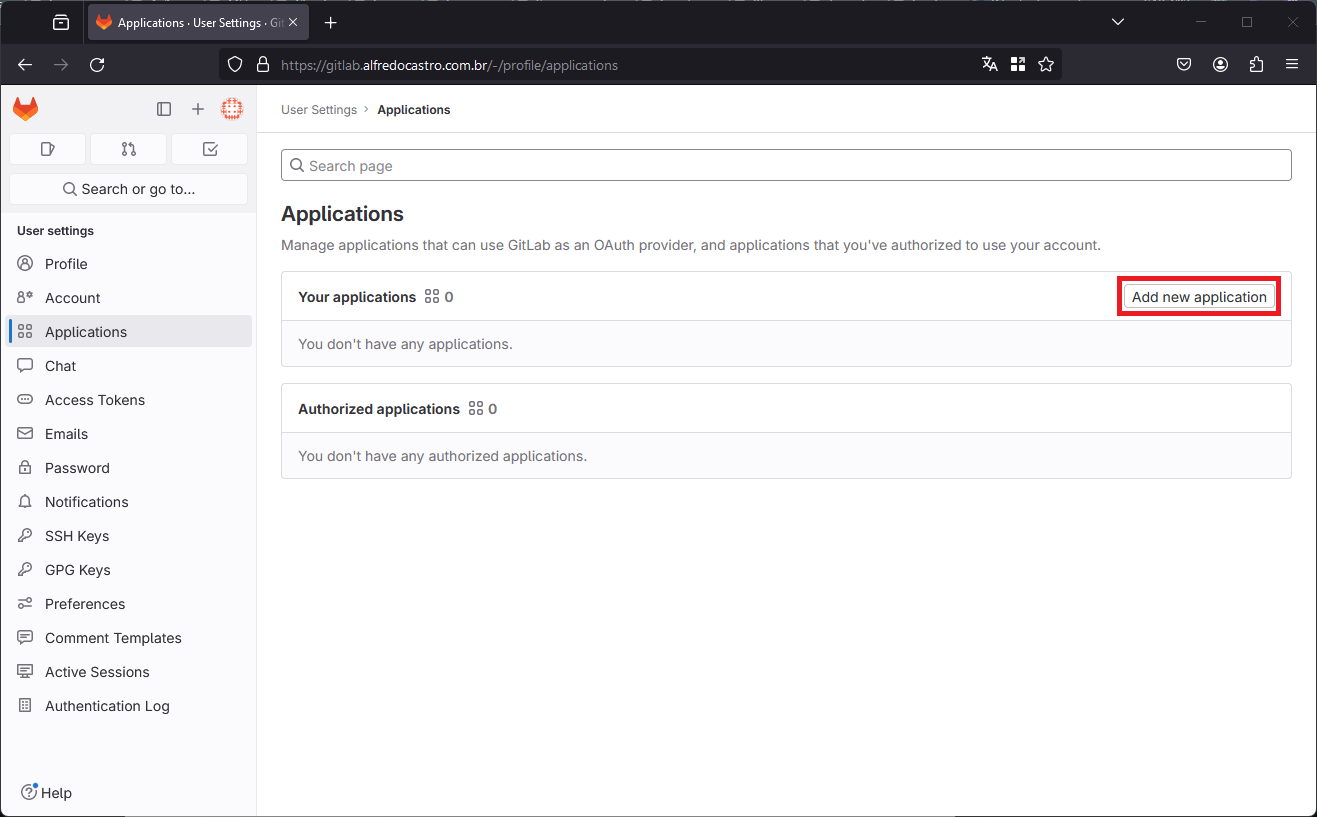Open Password settings
Viewport: 1317px width, 817px height.
point(129,468)
